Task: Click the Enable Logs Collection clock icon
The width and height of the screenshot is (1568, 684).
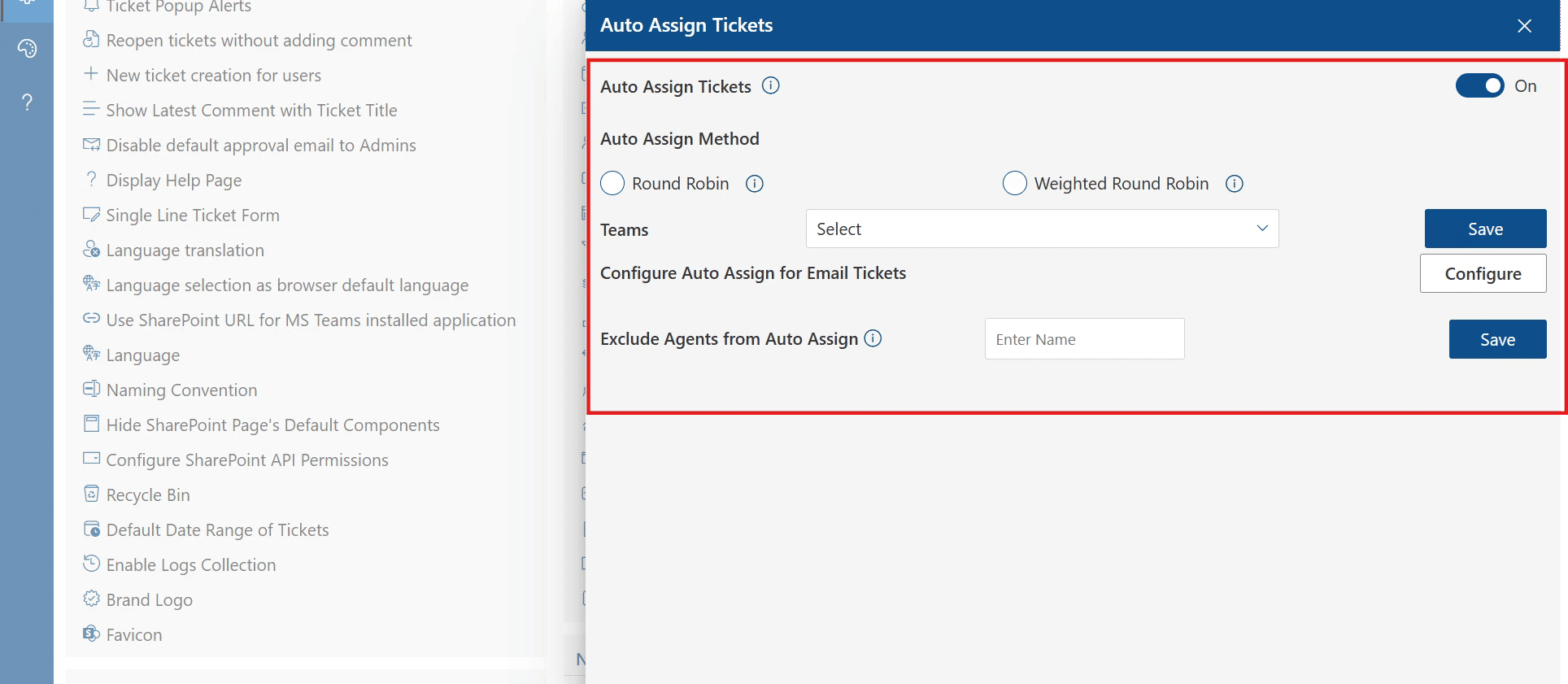Action: click(91, 564)
